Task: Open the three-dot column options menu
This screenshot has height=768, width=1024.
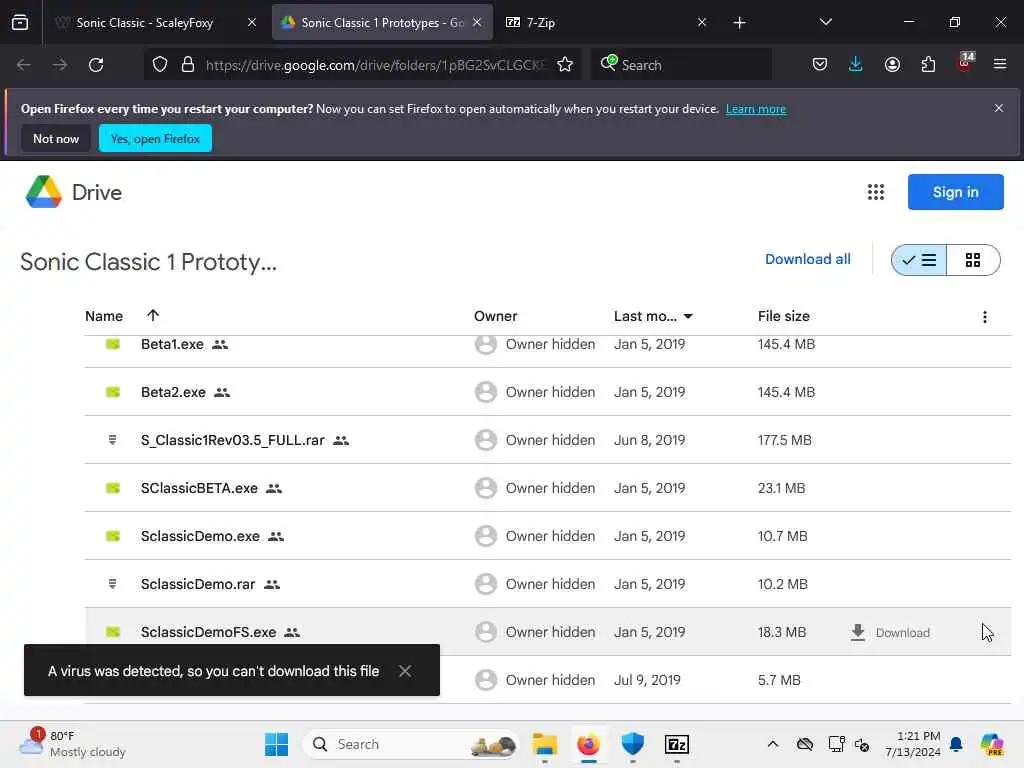Action: pos(985,317)
